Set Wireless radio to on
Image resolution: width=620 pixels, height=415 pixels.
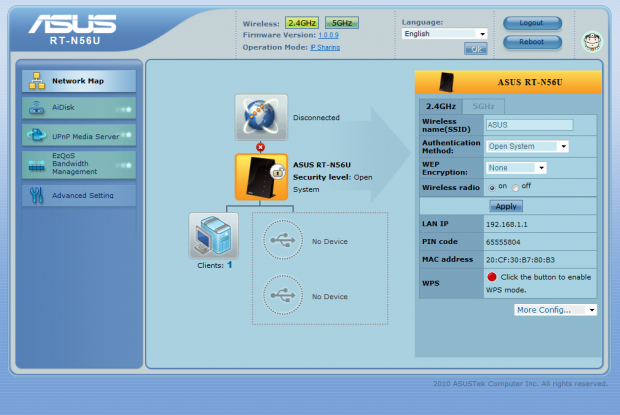point(492,188)
